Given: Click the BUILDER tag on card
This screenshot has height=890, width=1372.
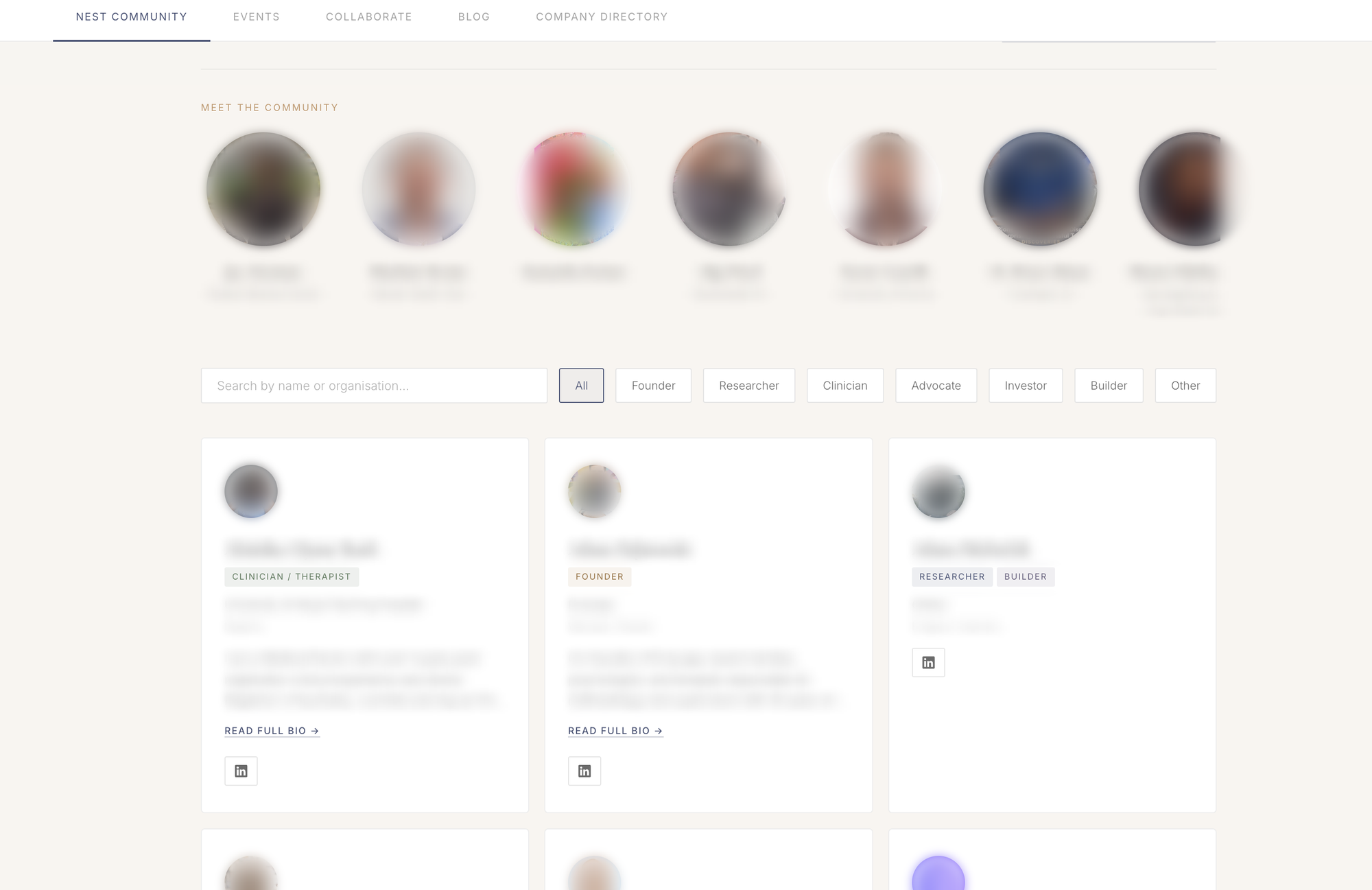Looking at the screenshot, I should point(1026,576).
